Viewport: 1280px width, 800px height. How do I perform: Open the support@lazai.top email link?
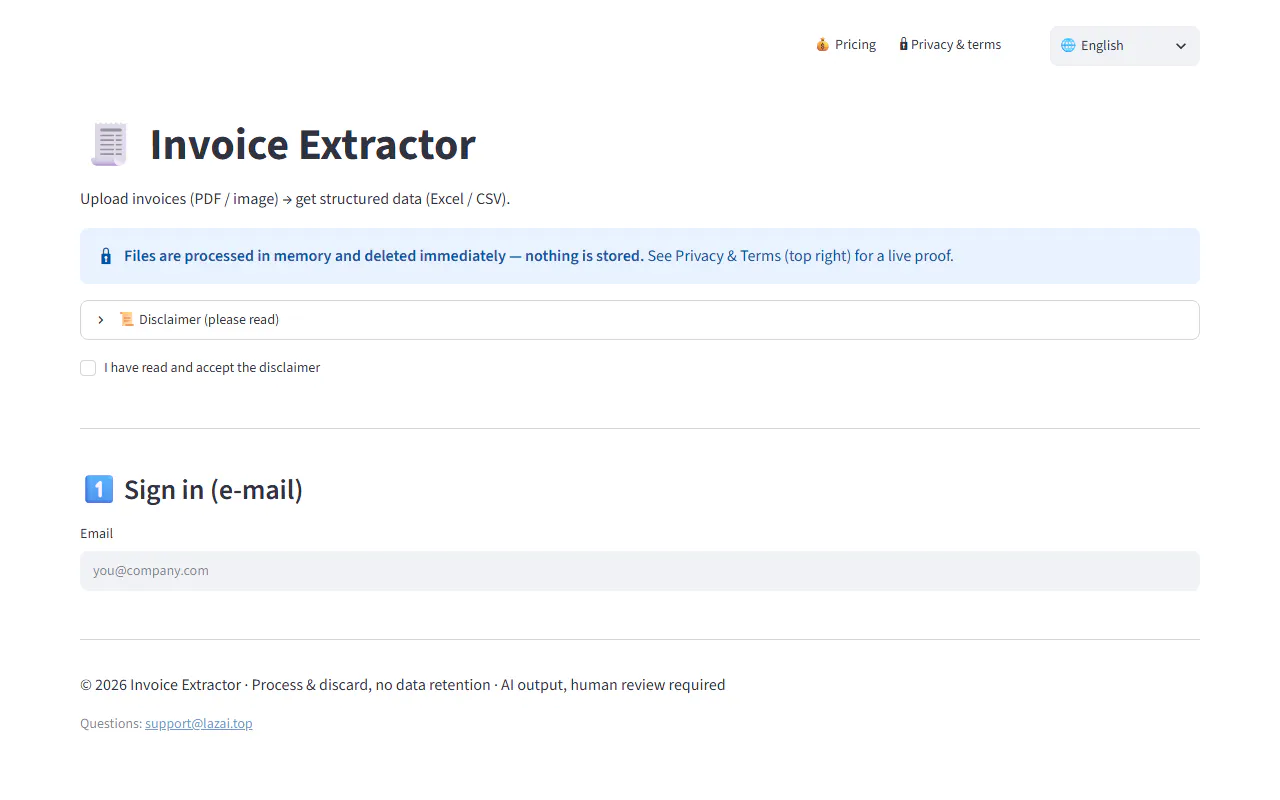[199, 723]
